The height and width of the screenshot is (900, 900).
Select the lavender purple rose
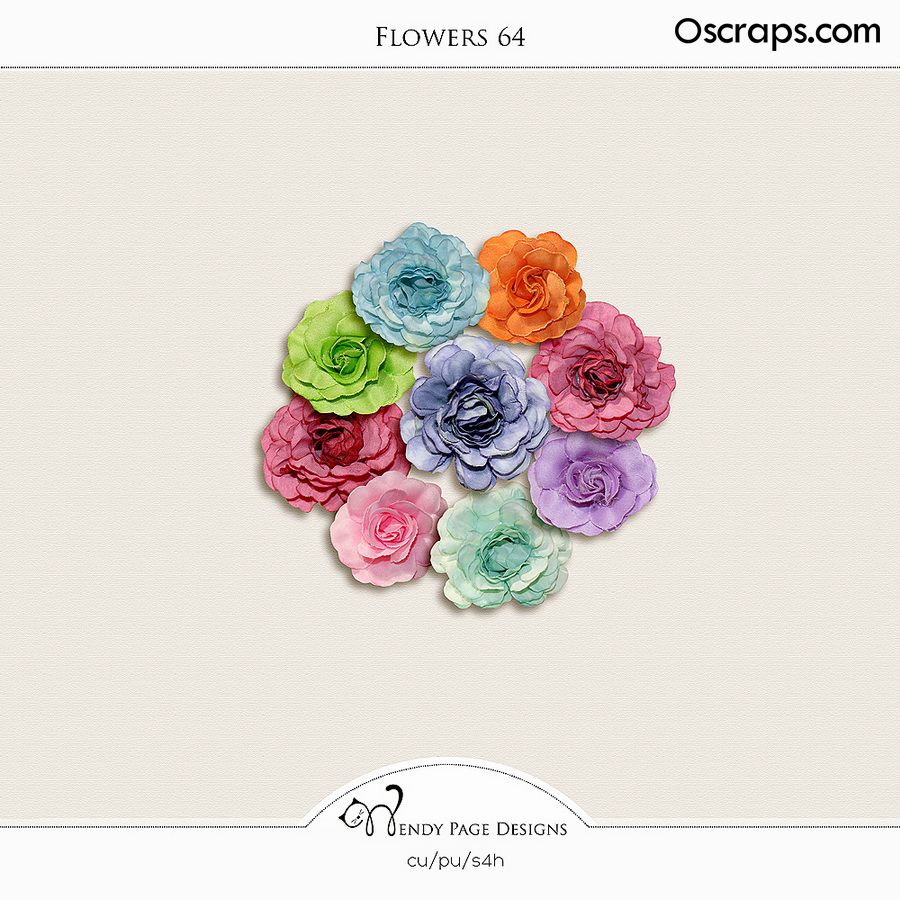592,483
